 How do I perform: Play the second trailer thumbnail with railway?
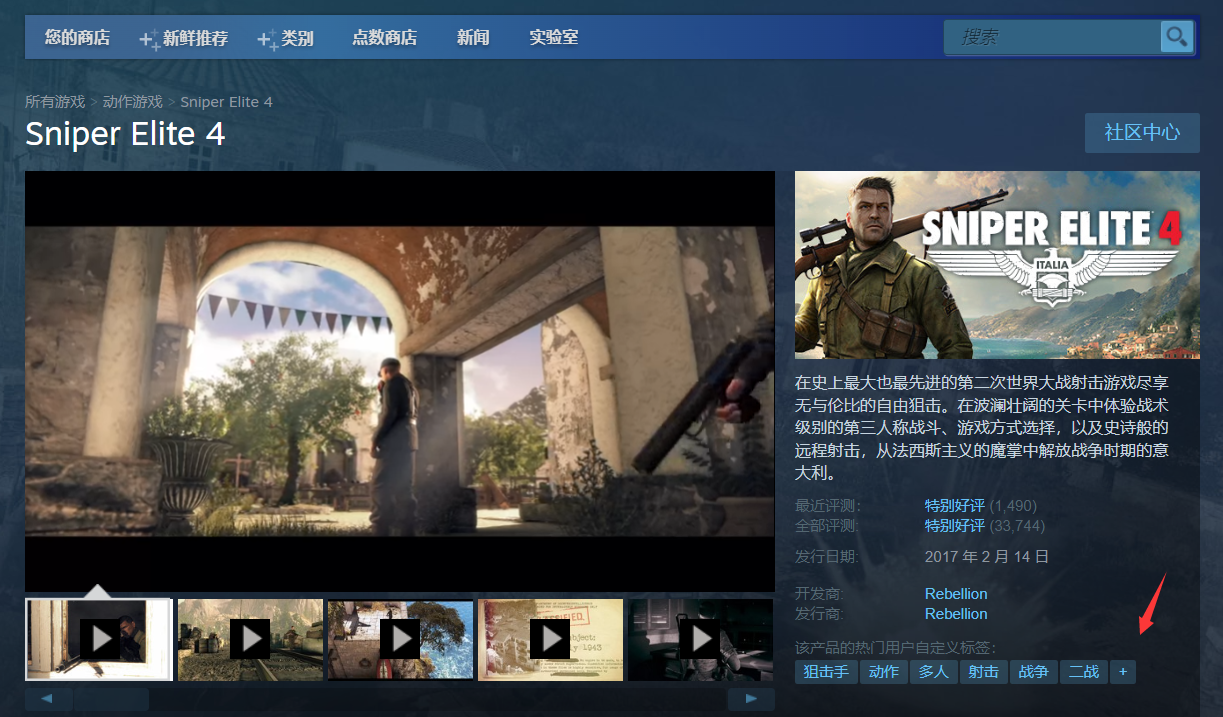[250, 639]
